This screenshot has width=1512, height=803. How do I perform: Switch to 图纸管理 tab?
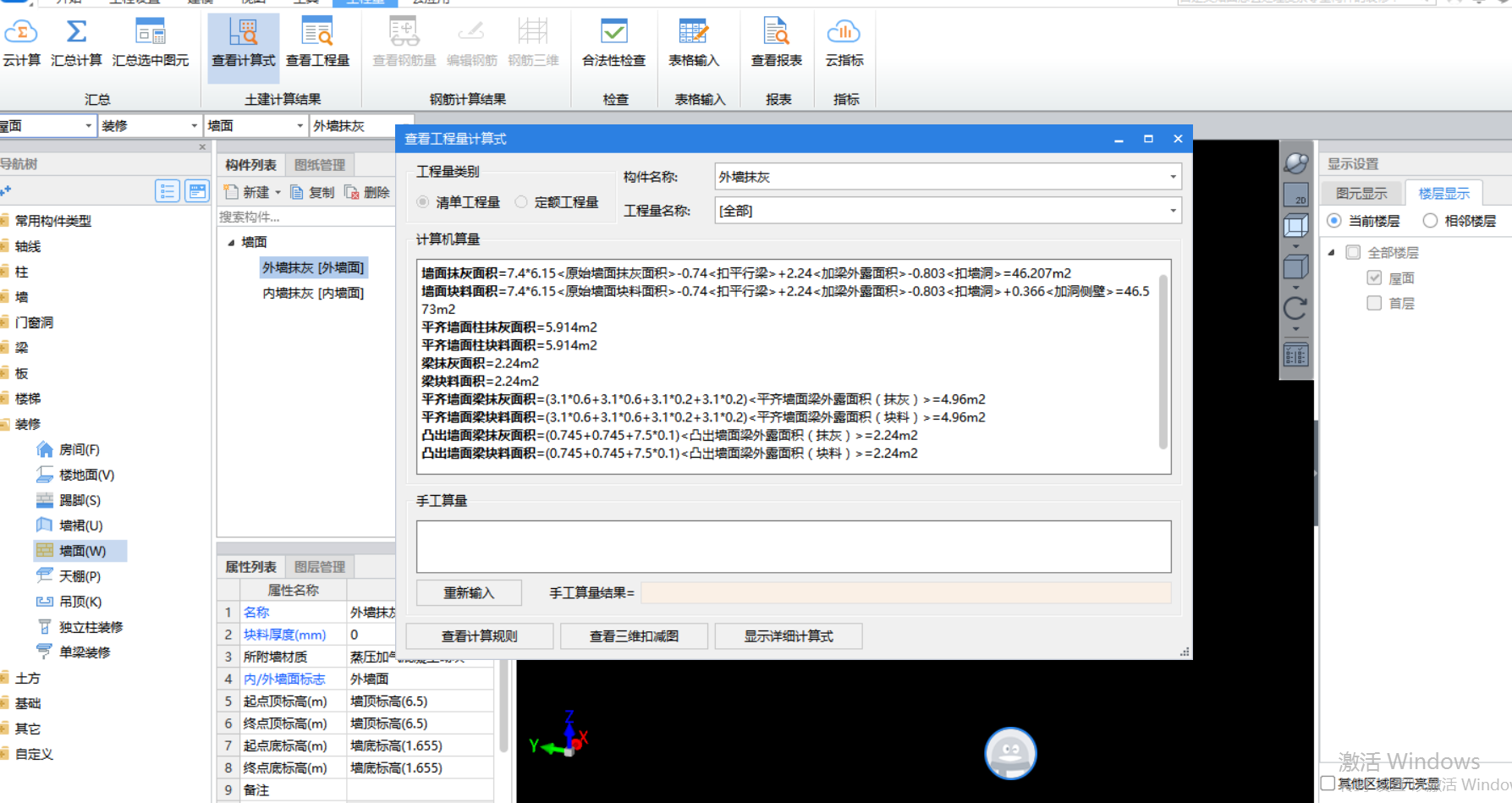(320, 165)
